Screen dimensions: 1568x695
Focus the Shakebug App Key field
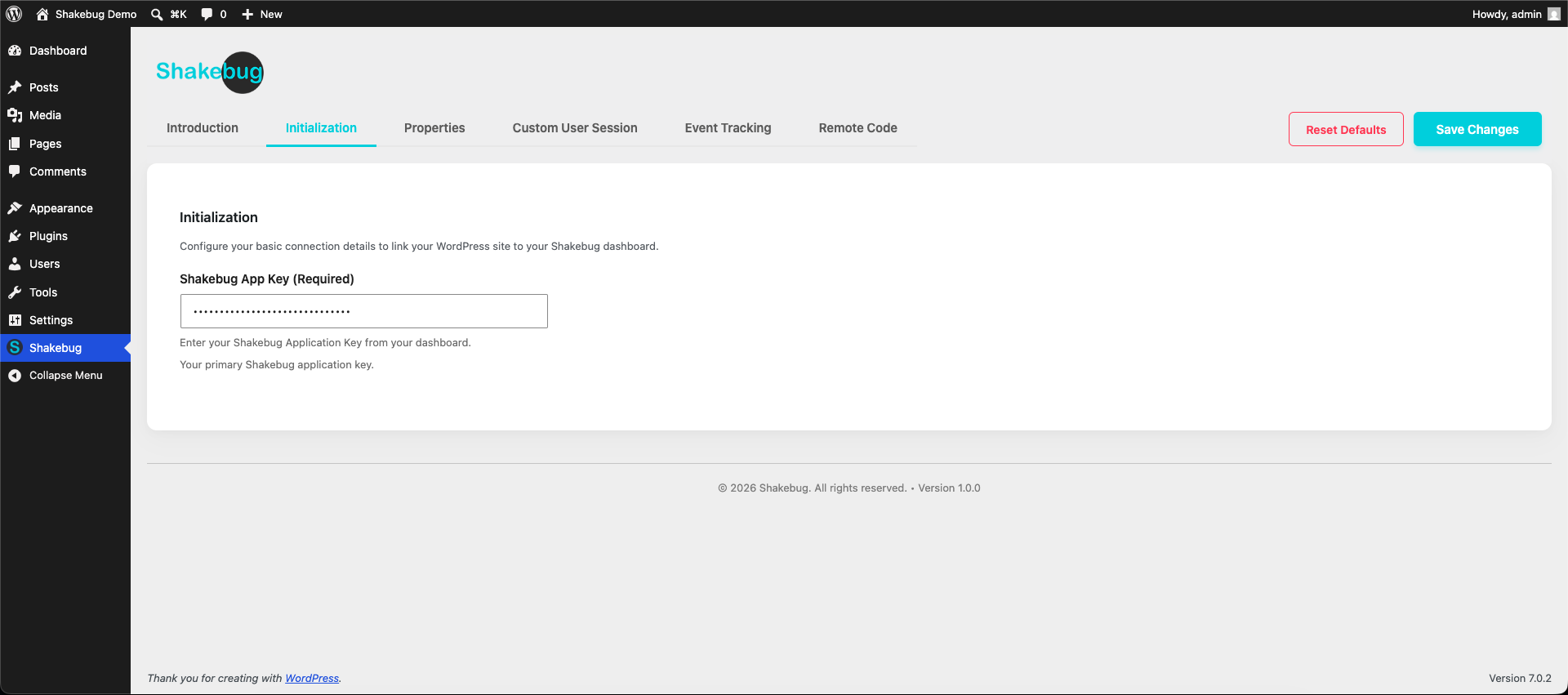(364, 311)
